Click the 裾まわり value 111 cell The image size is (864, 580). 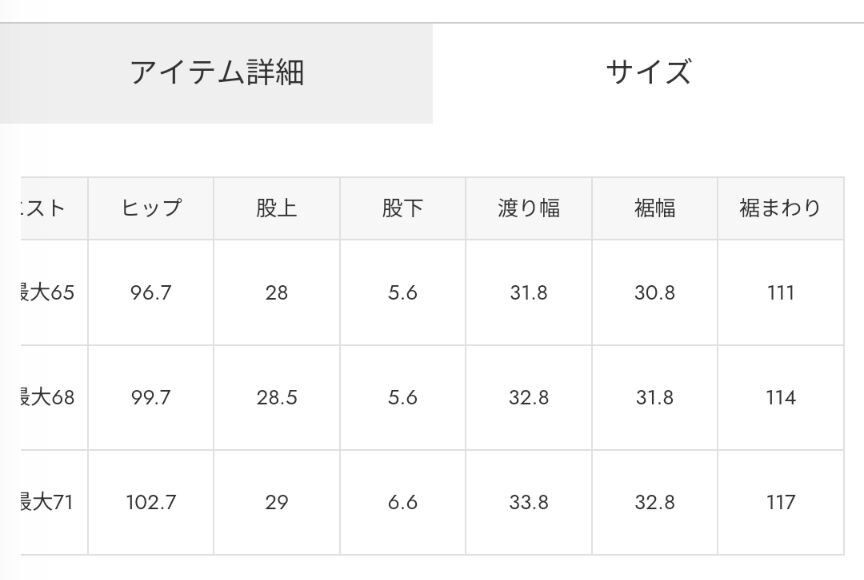[780, 293]
